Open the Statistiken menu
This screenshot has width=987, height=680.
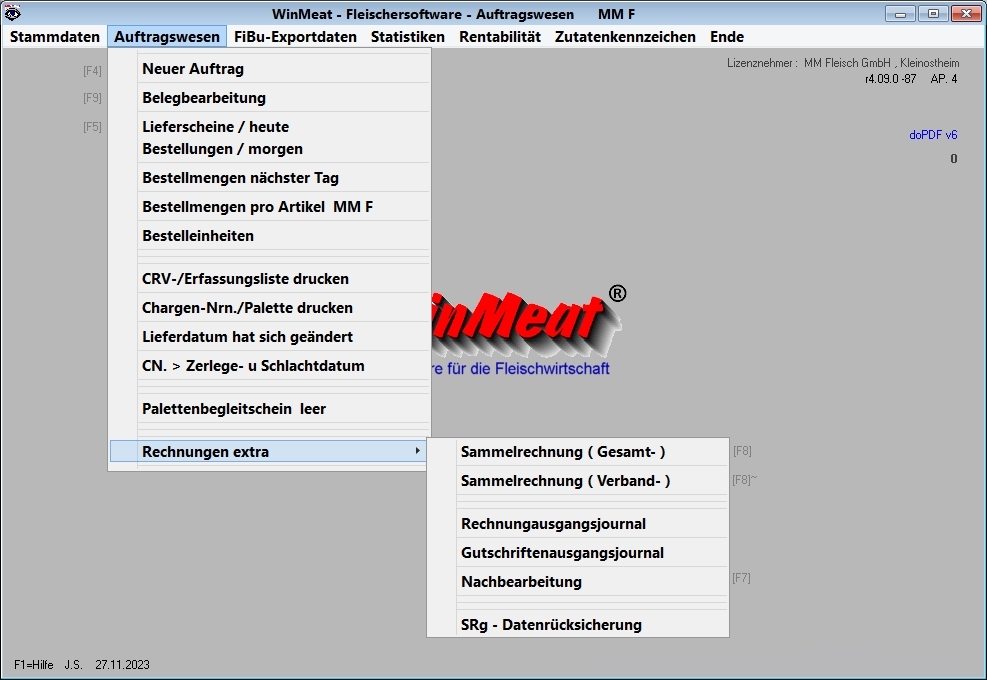tap(407, 37)
